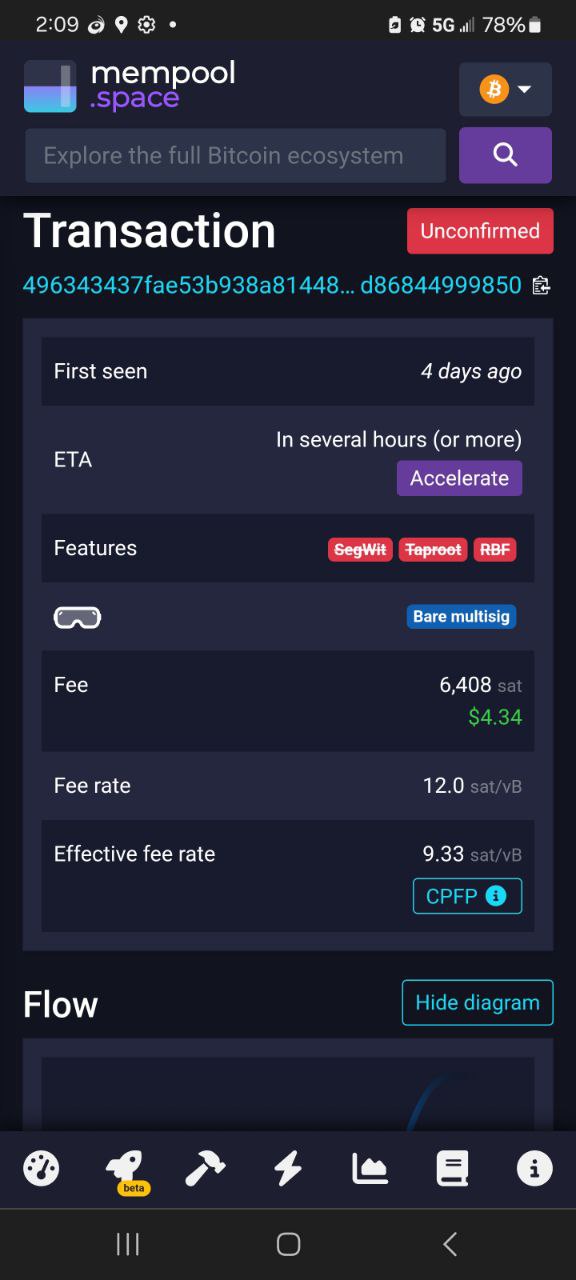This screenshot has height=1280, width=576.
Task: Open the transaction hash link
Action: (272, 285)
